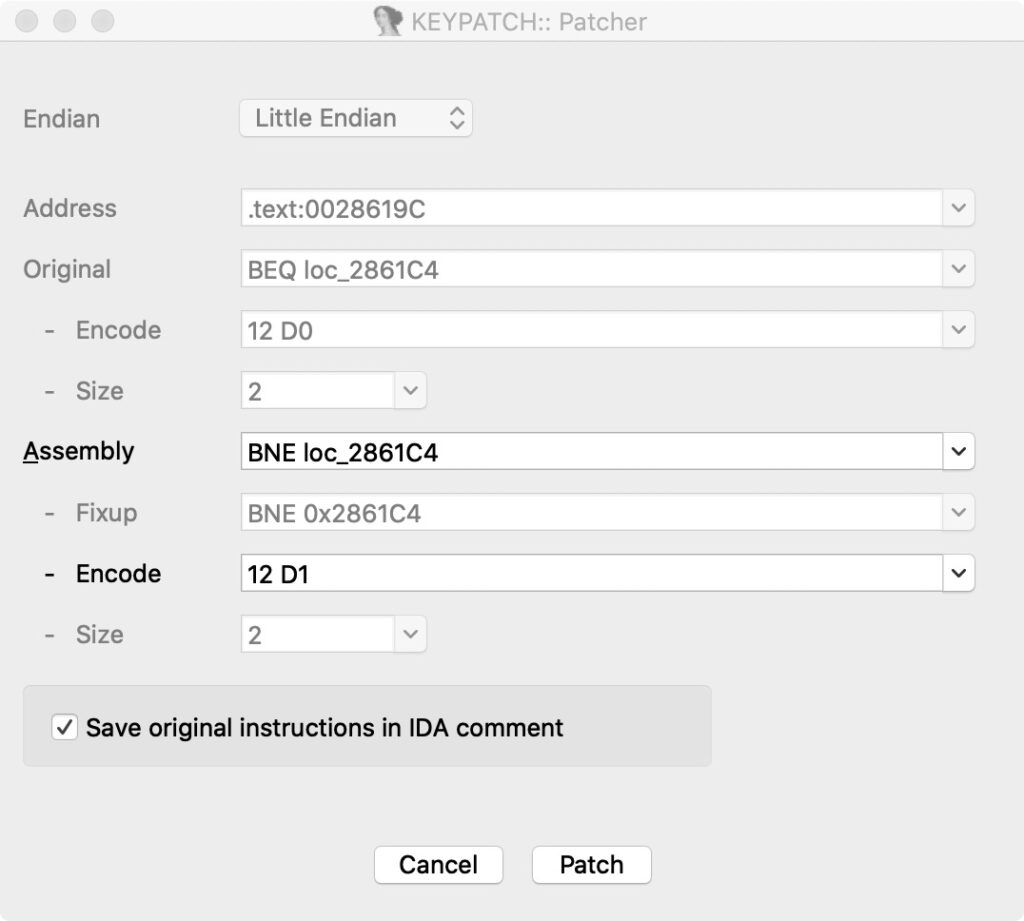This screenshot has height=921, width=1024.
Task: Open the Endian selection dropdown
Action: click(x=356, y=118)
